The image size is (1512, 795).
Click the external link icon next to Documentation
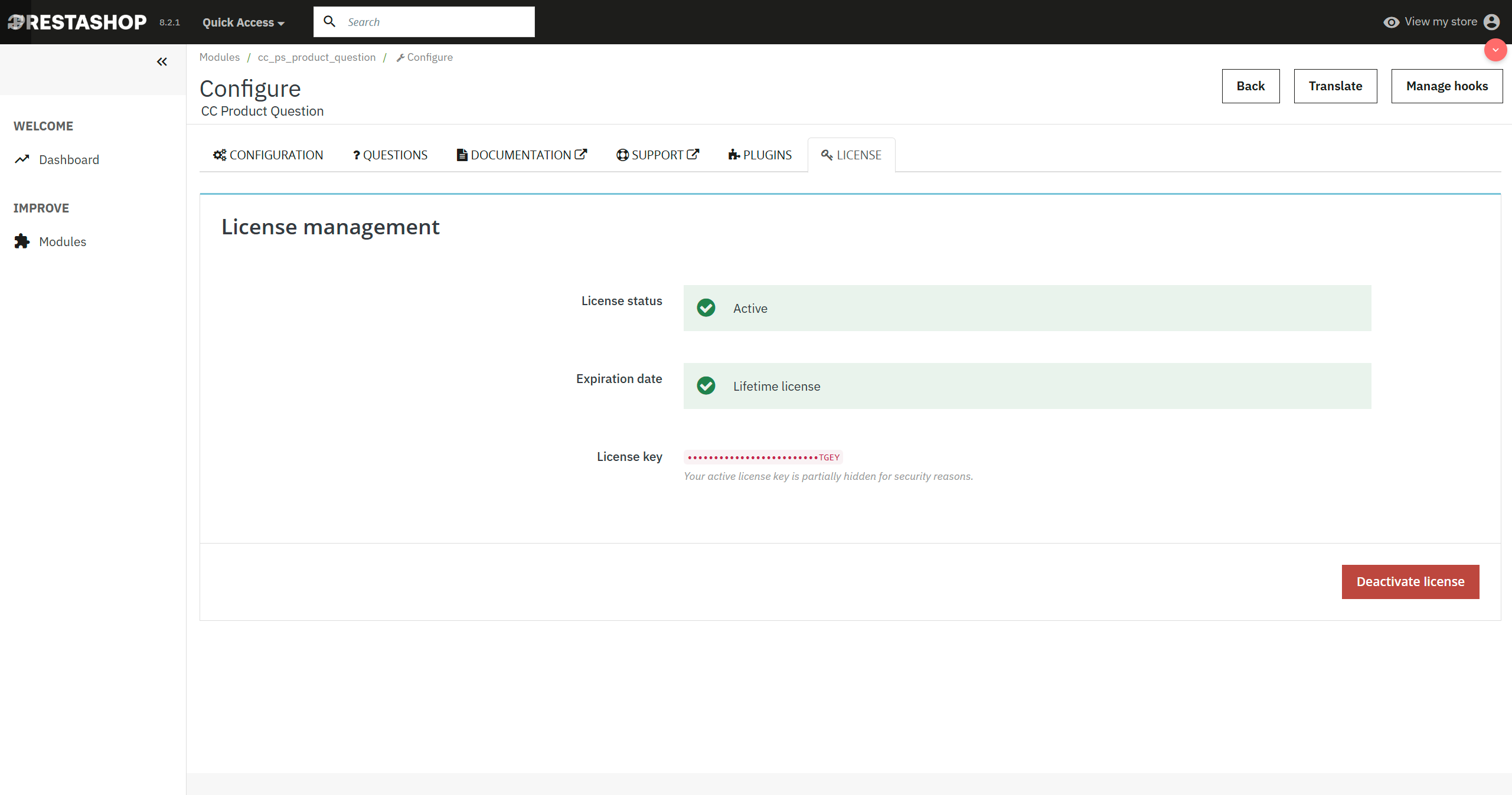pos(582,153)
